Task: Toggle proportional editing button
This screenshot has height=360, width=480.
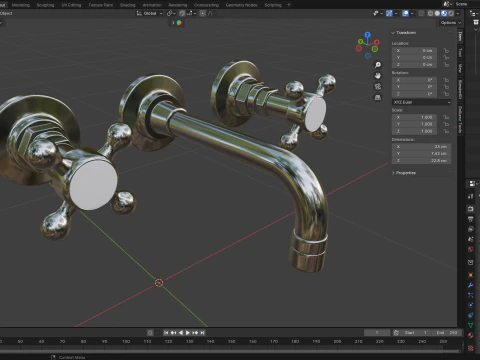Action: pyautogui.click(x=202, y=13)
